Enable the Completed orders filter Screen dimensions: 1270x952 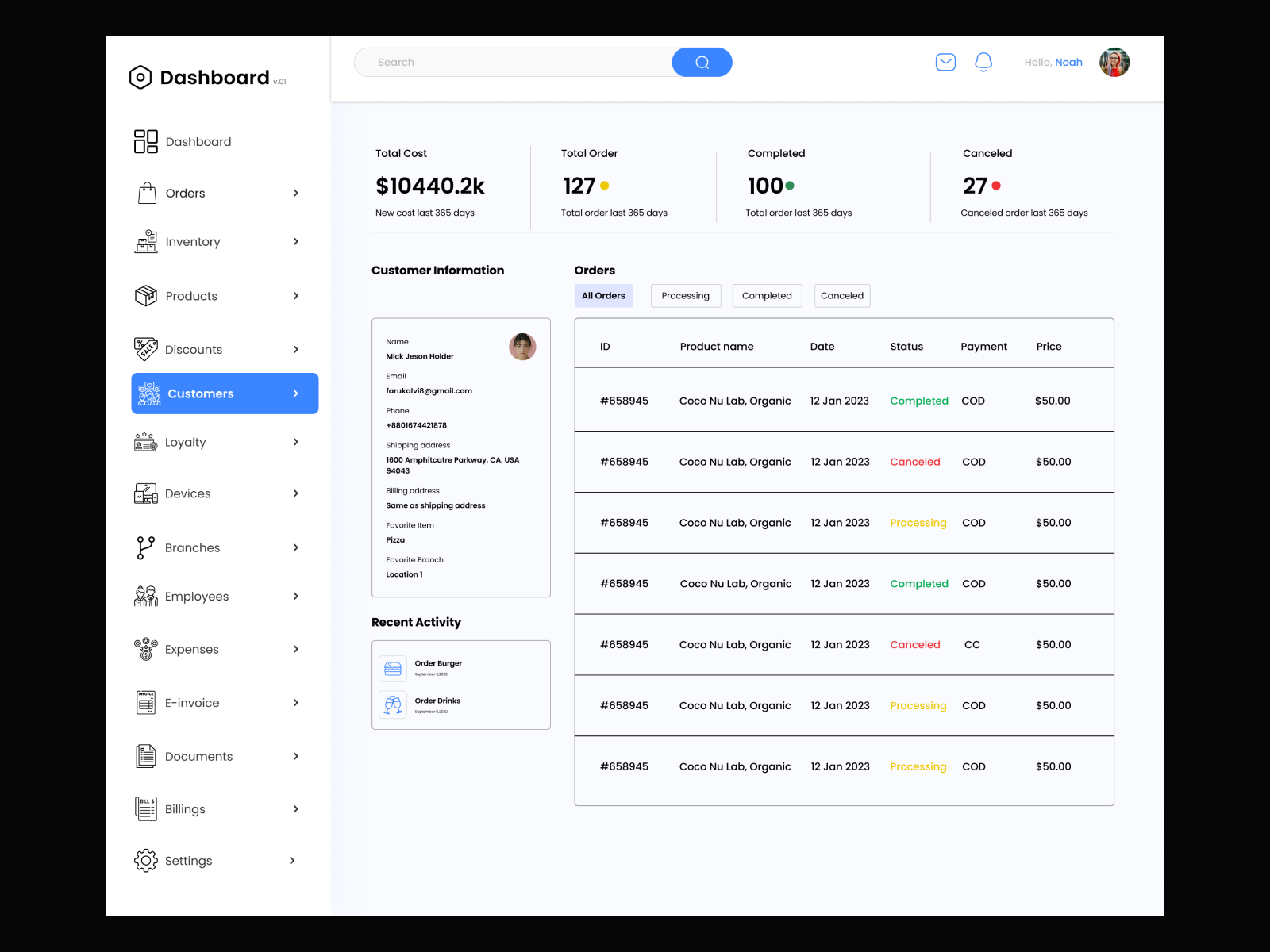(x=766, y=295)
